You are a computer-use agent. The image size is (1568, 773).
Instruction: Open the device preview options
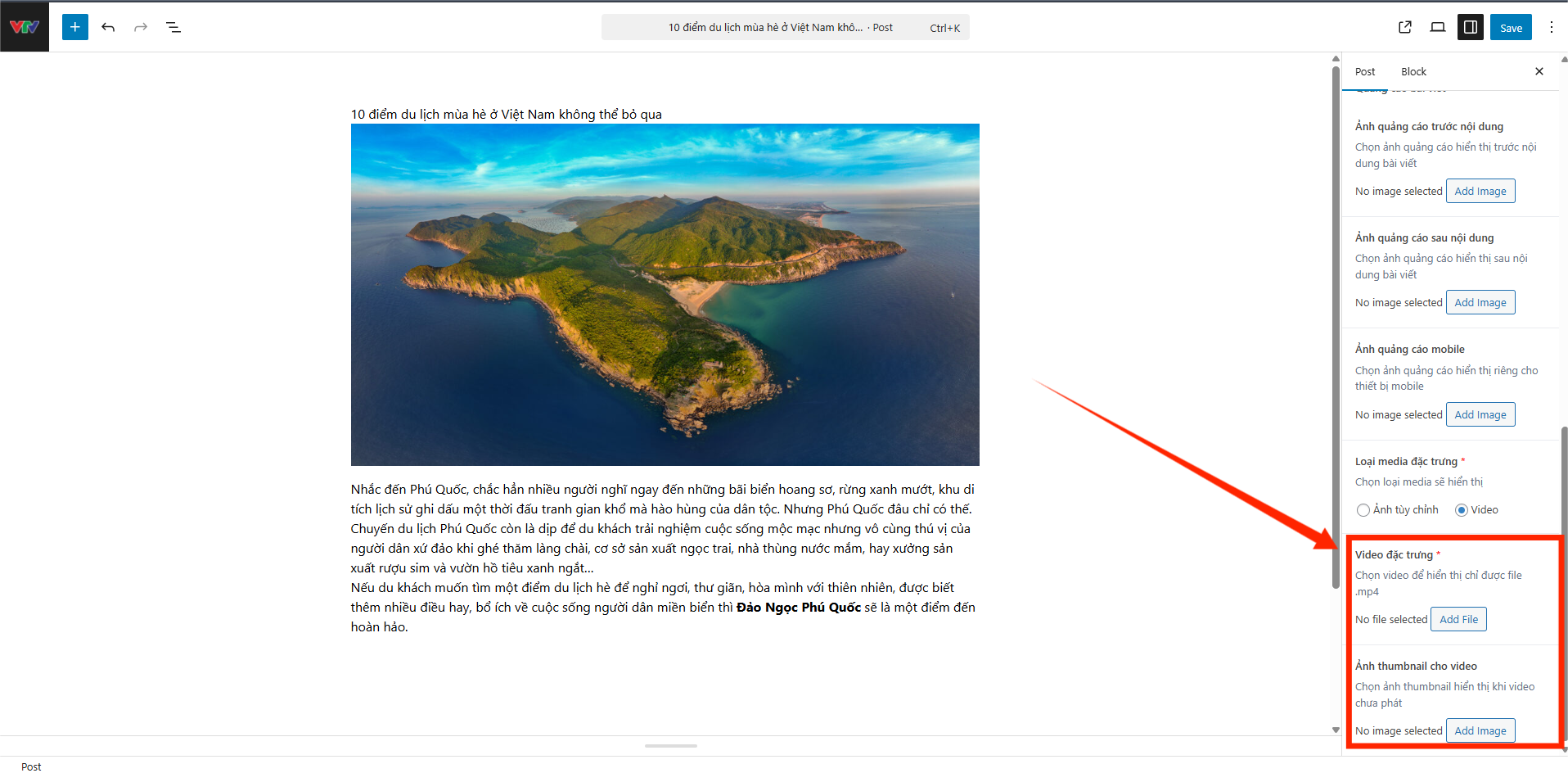point(1438,27)
